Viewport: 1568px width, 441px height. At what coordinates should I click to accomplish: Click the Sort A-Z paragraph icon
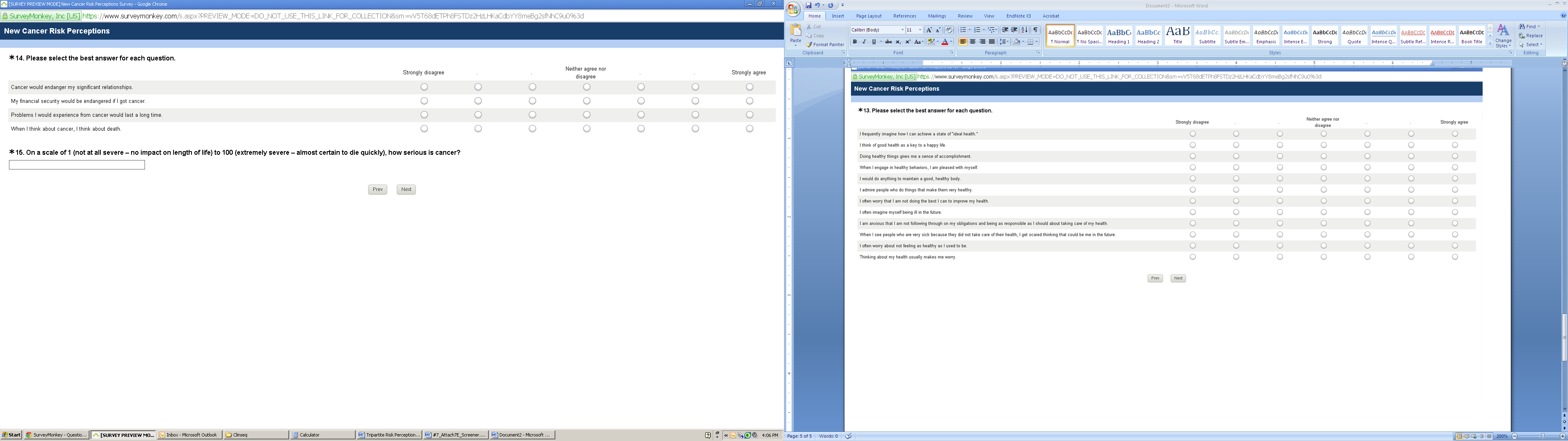[x=1025, y=30]
